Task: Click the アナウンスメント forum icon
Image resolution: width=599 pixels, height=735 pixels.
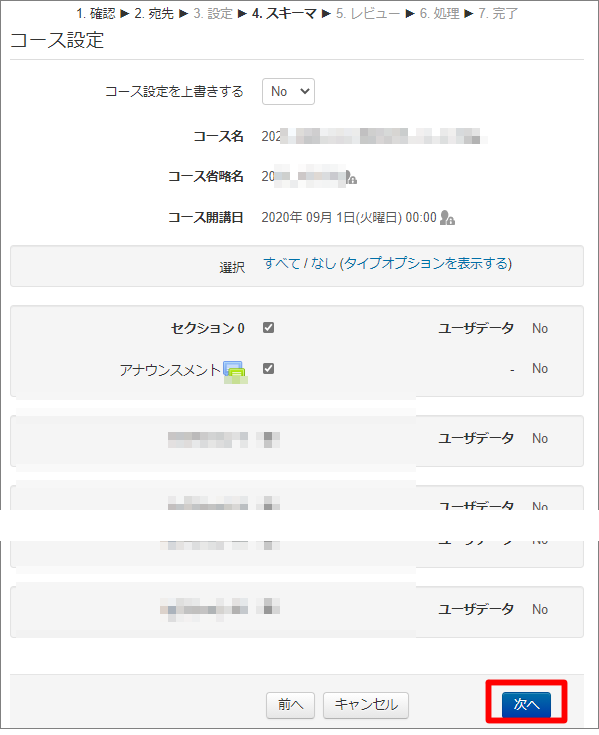Action: click(x=234, y=371)
